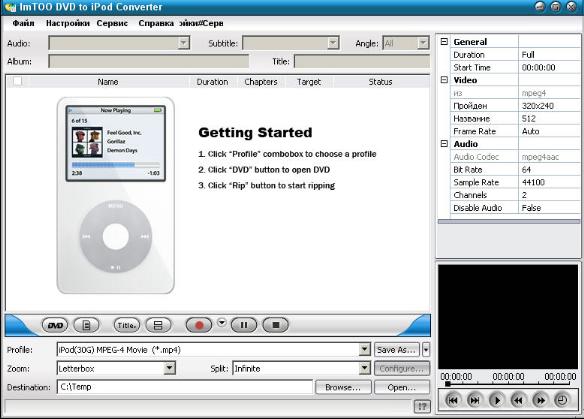Open the Subtitle dropdown
This screenshot has height=419, width=584.
(x=333, y=43)
